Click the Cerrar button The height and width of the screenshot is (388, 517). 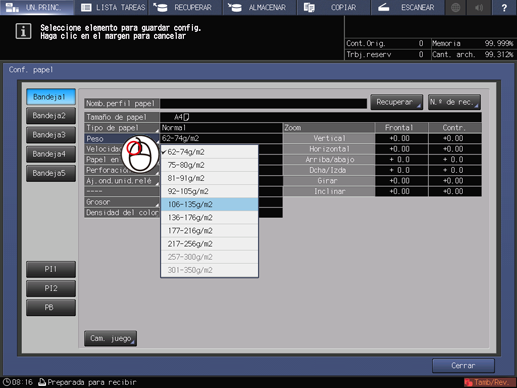463,366
